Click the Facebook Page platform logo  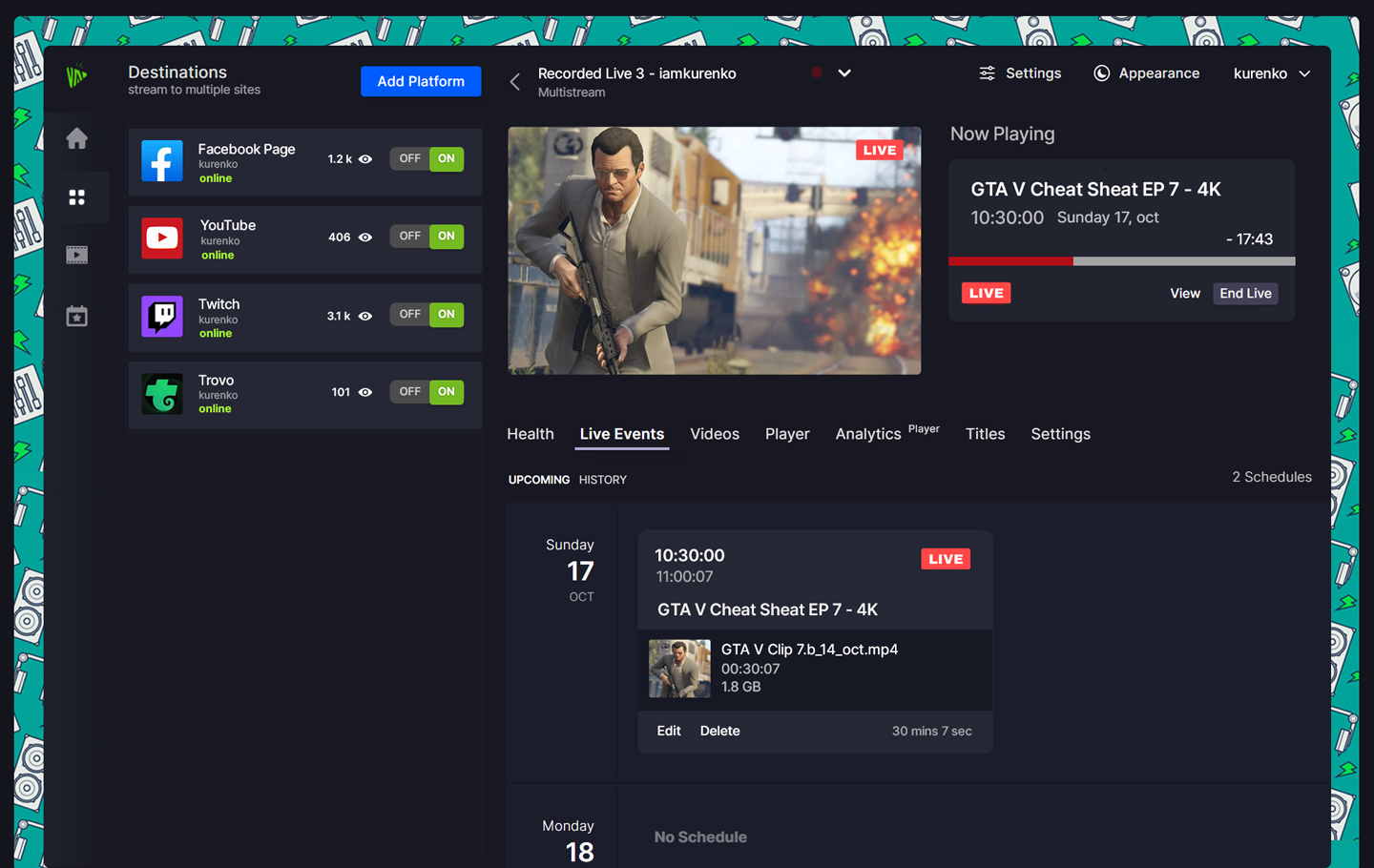coord(162,161)
